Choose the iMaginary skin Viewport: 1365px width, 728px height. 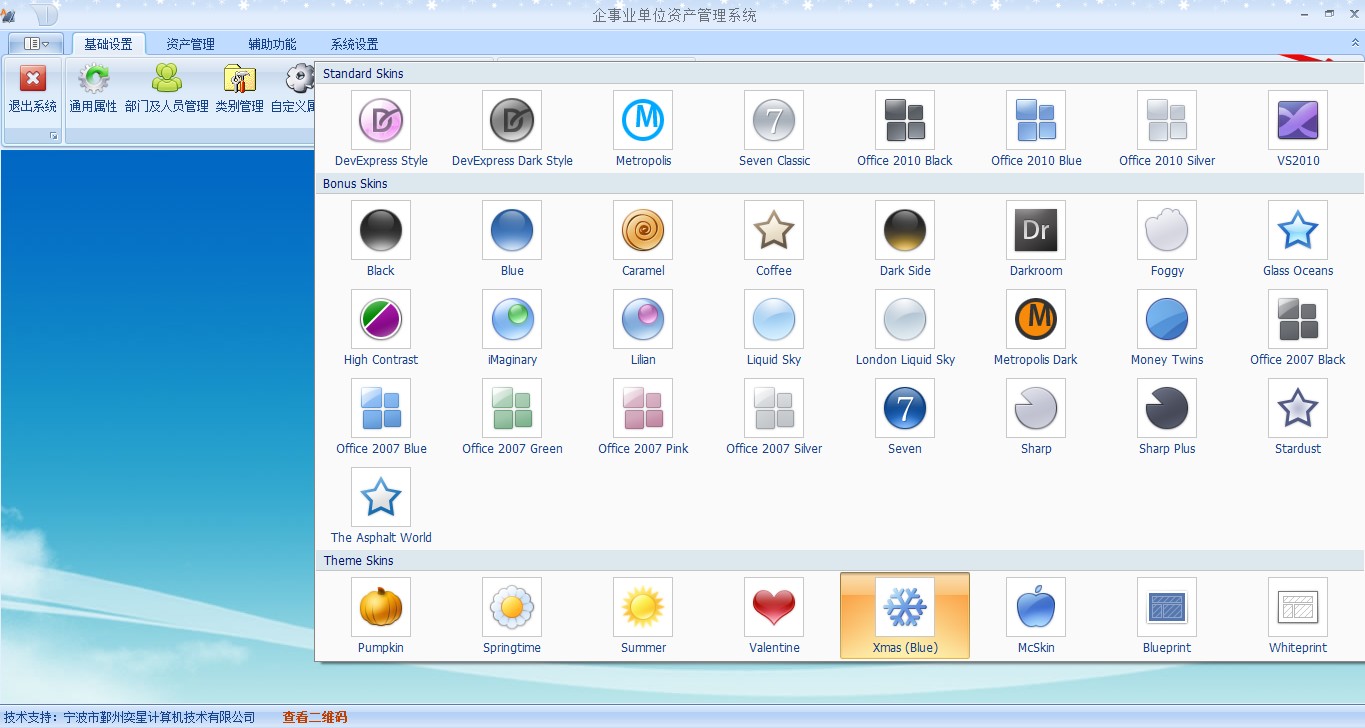(x=512, y=328)
